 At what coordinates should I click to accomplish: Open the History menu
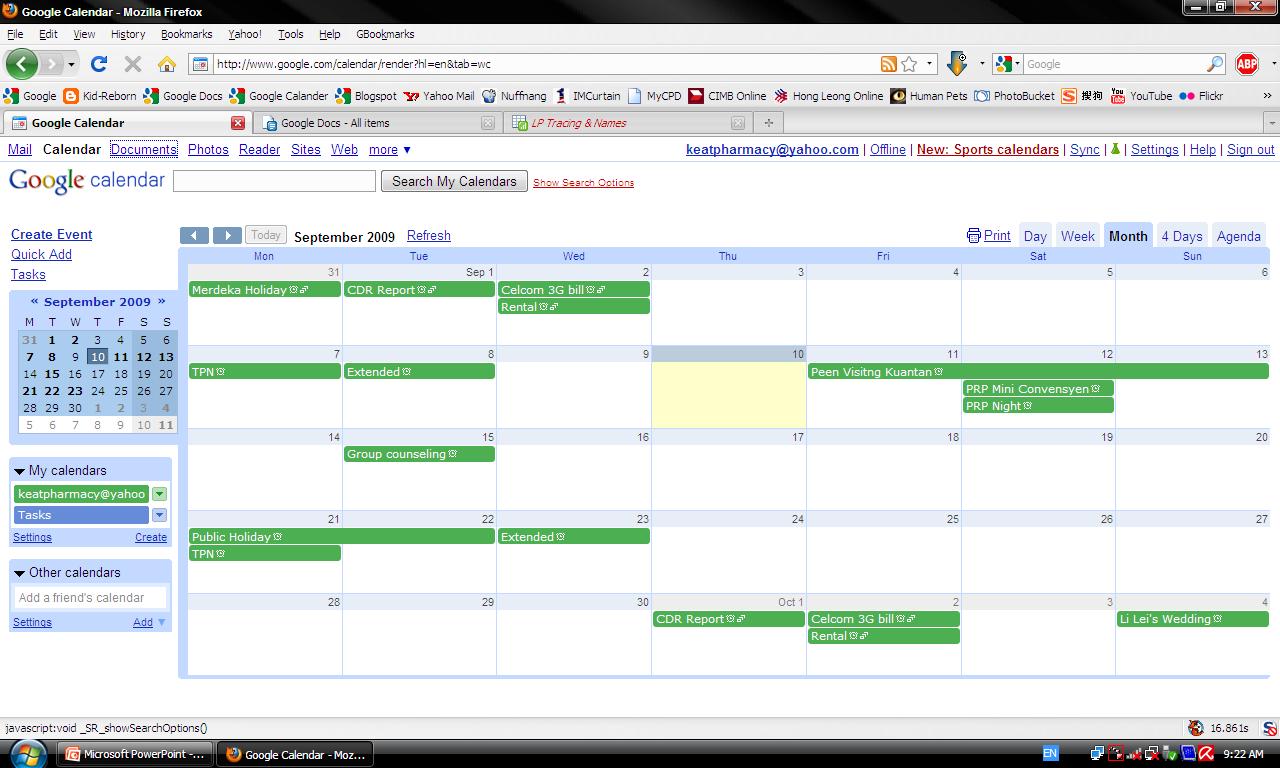(x=128, y=34)
